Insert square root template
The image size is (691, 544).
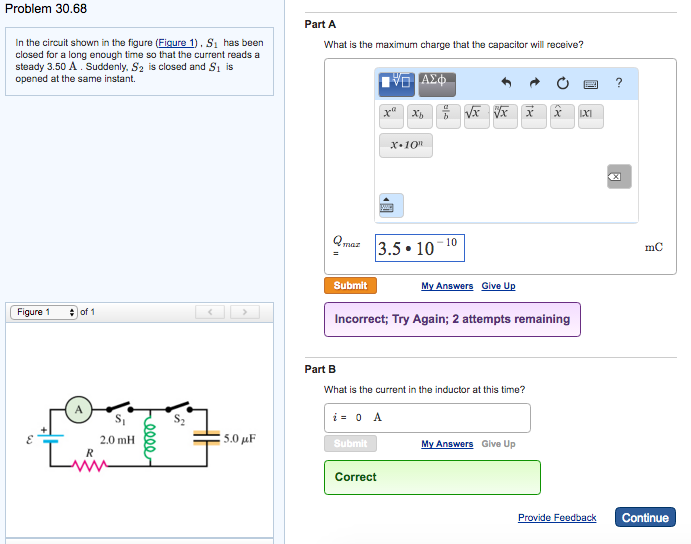pyautogui.click(x=476, y=116)
